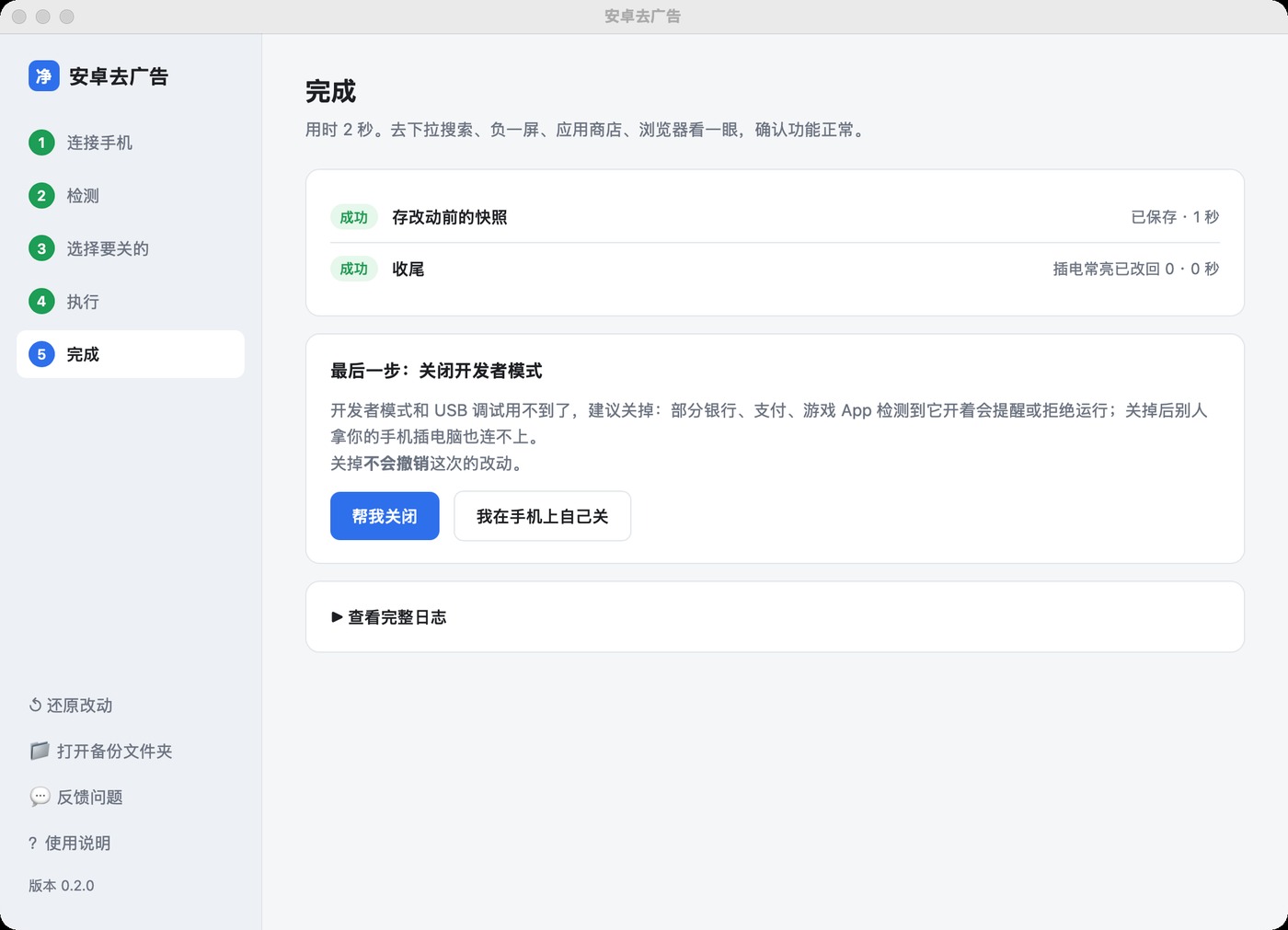This screenshot has height=930, width=1288.
Task: Click the blue 净 app logo icon
Action: (x=44, y=75)
